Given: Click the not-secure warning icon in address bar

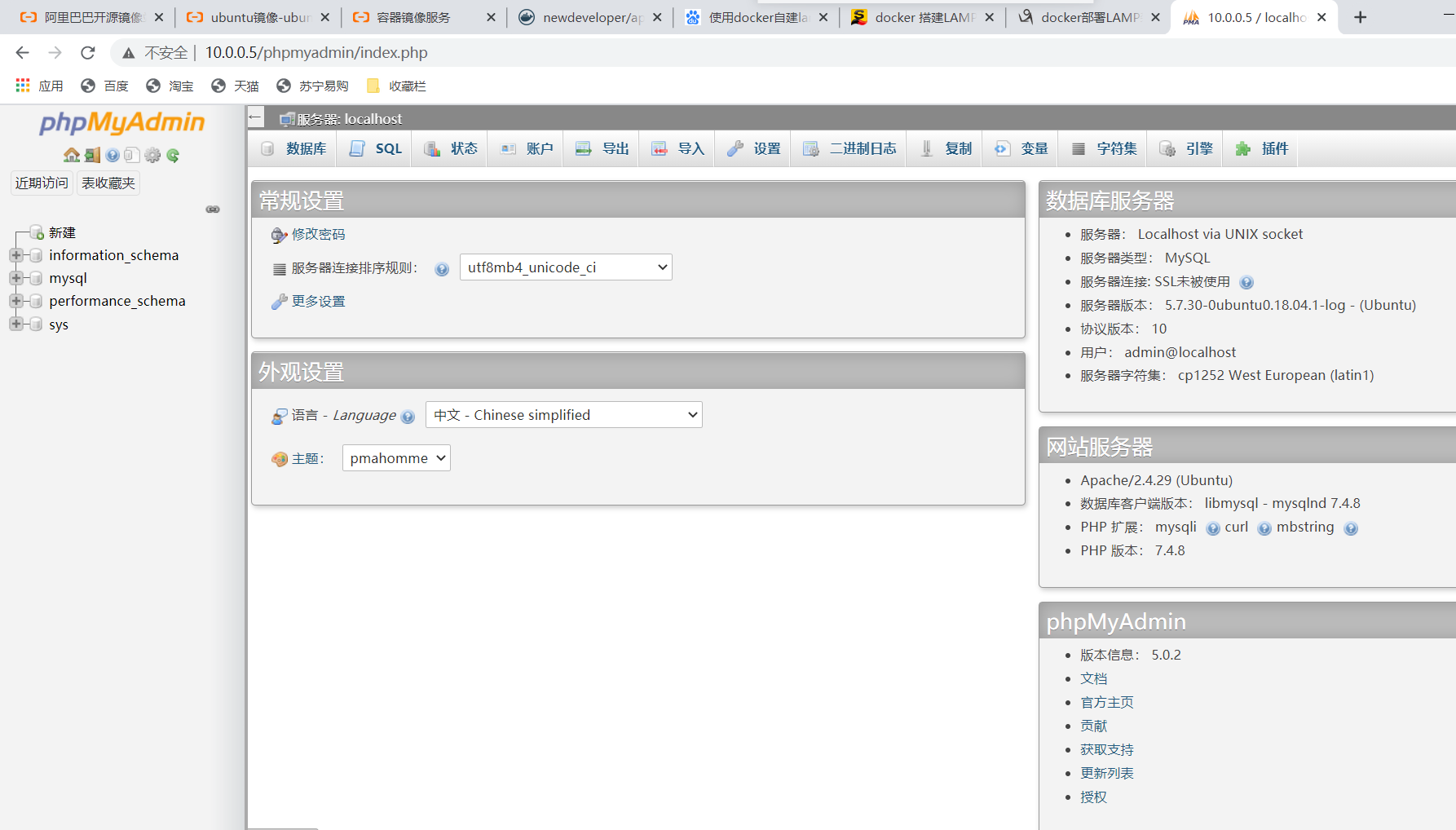Looking at the screenshot, I should (x=128, y=53).
